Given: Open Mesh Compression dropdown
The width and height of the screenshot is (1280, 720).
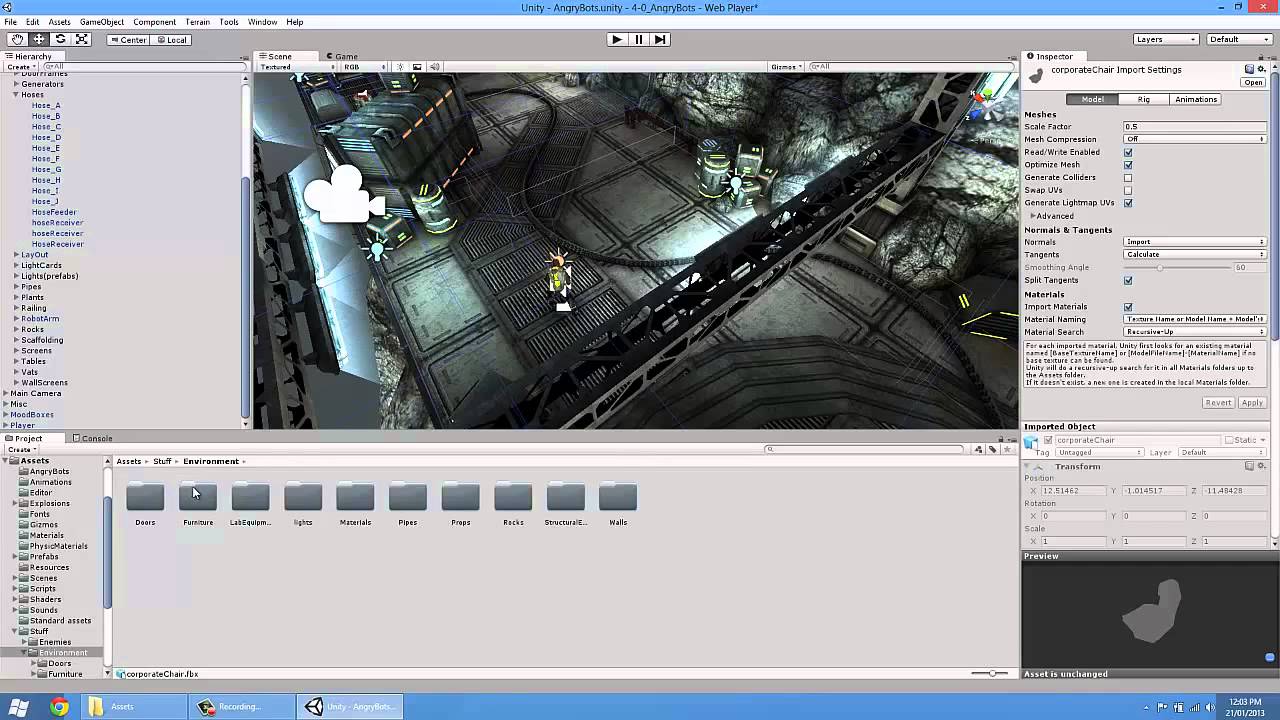Looking at the screenshot, I should point(1195,139).
